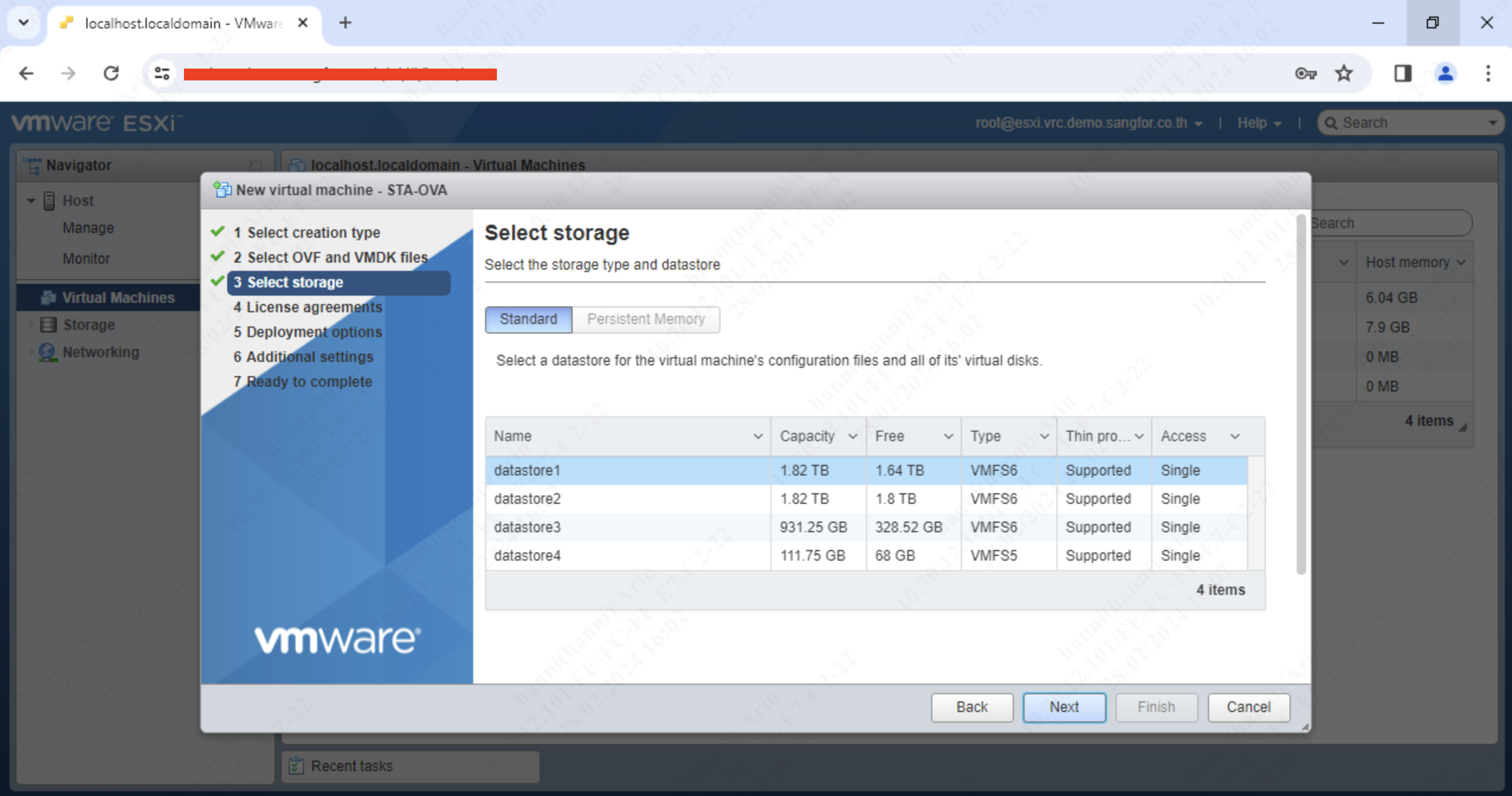Click the Next button

pyautogui.click(x=1063, y=707)
